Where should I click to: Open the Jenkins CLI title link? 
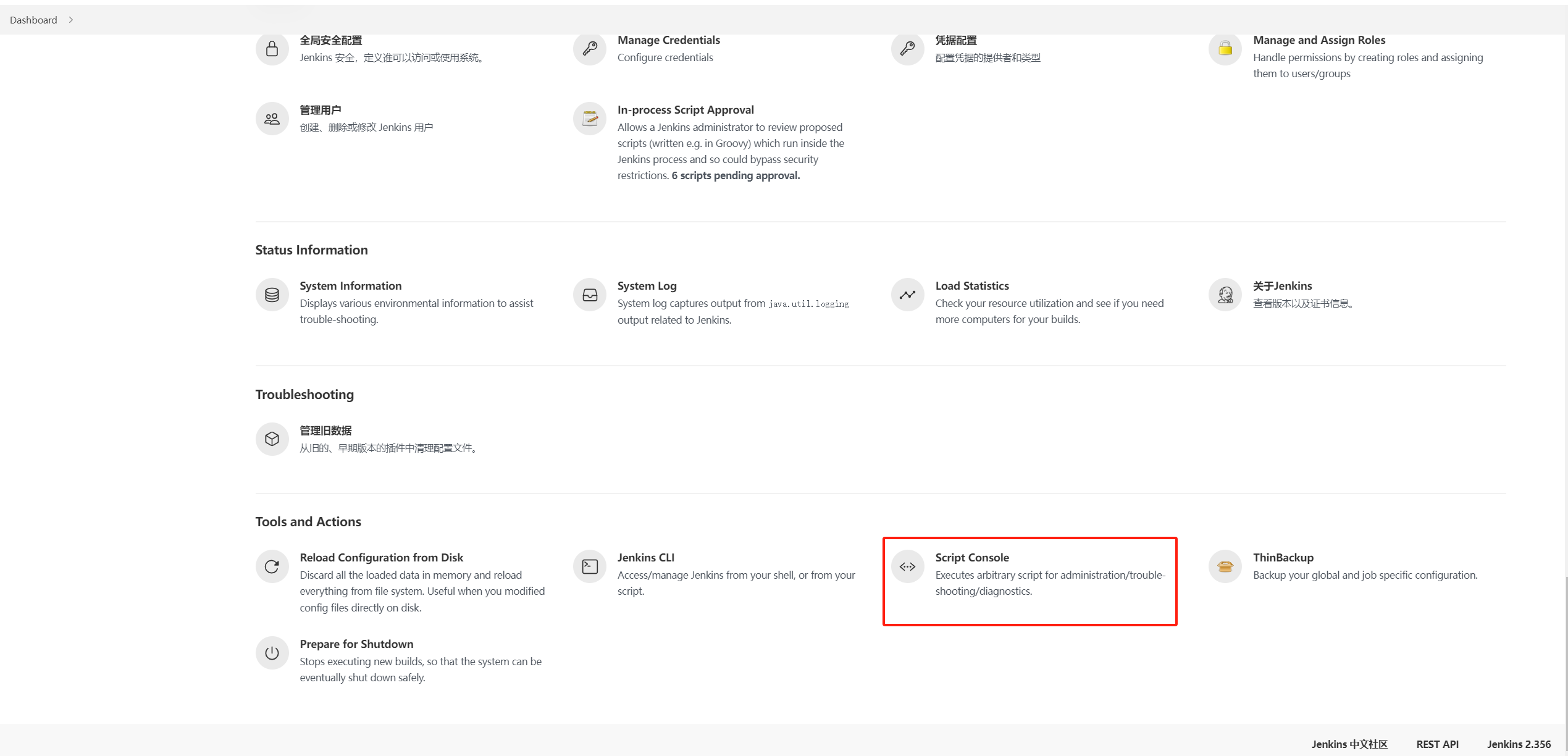tap(646, 558)
